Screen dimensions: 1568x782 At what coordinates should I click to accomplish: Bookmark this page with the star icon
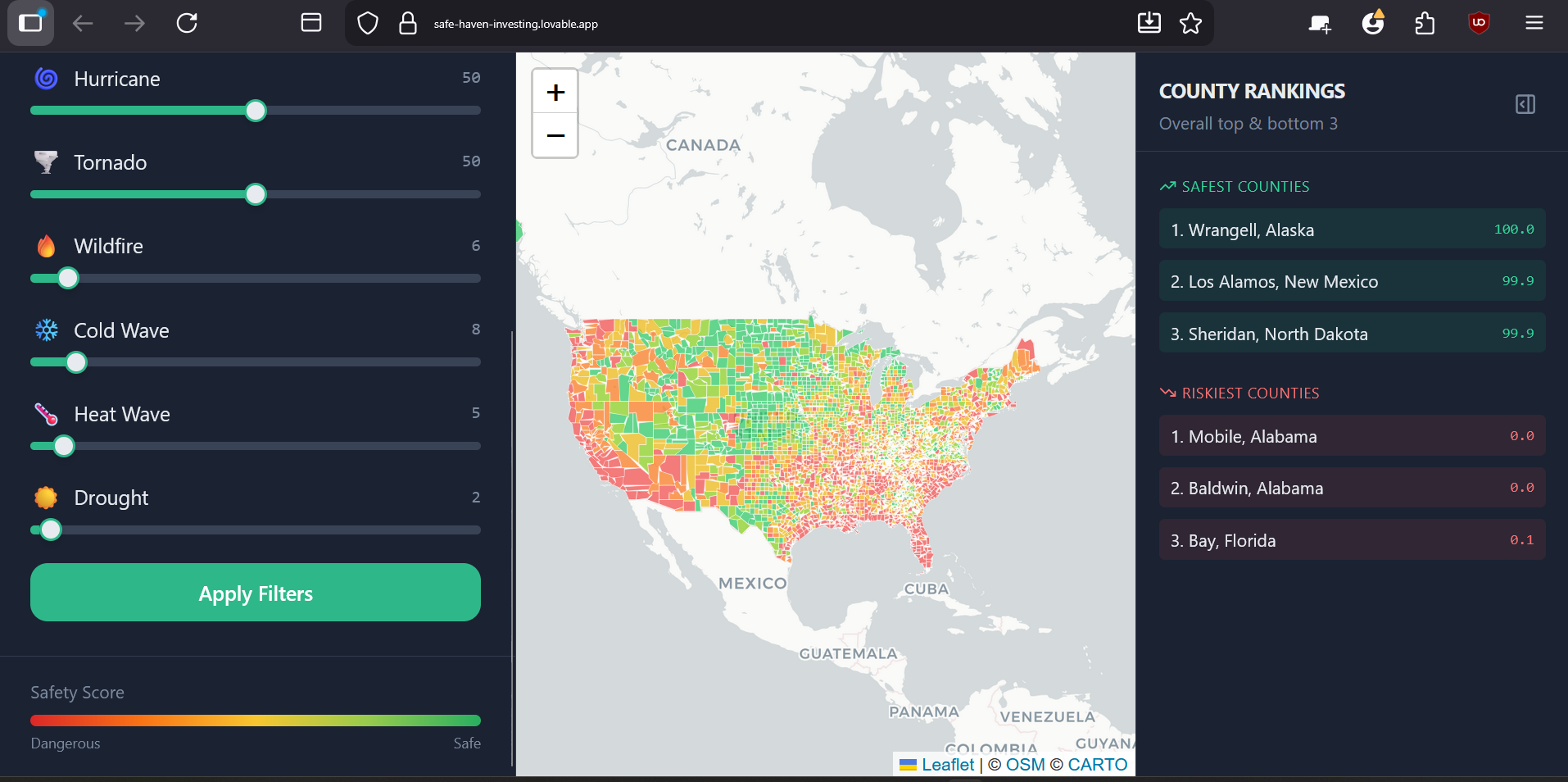[1190, 23]
